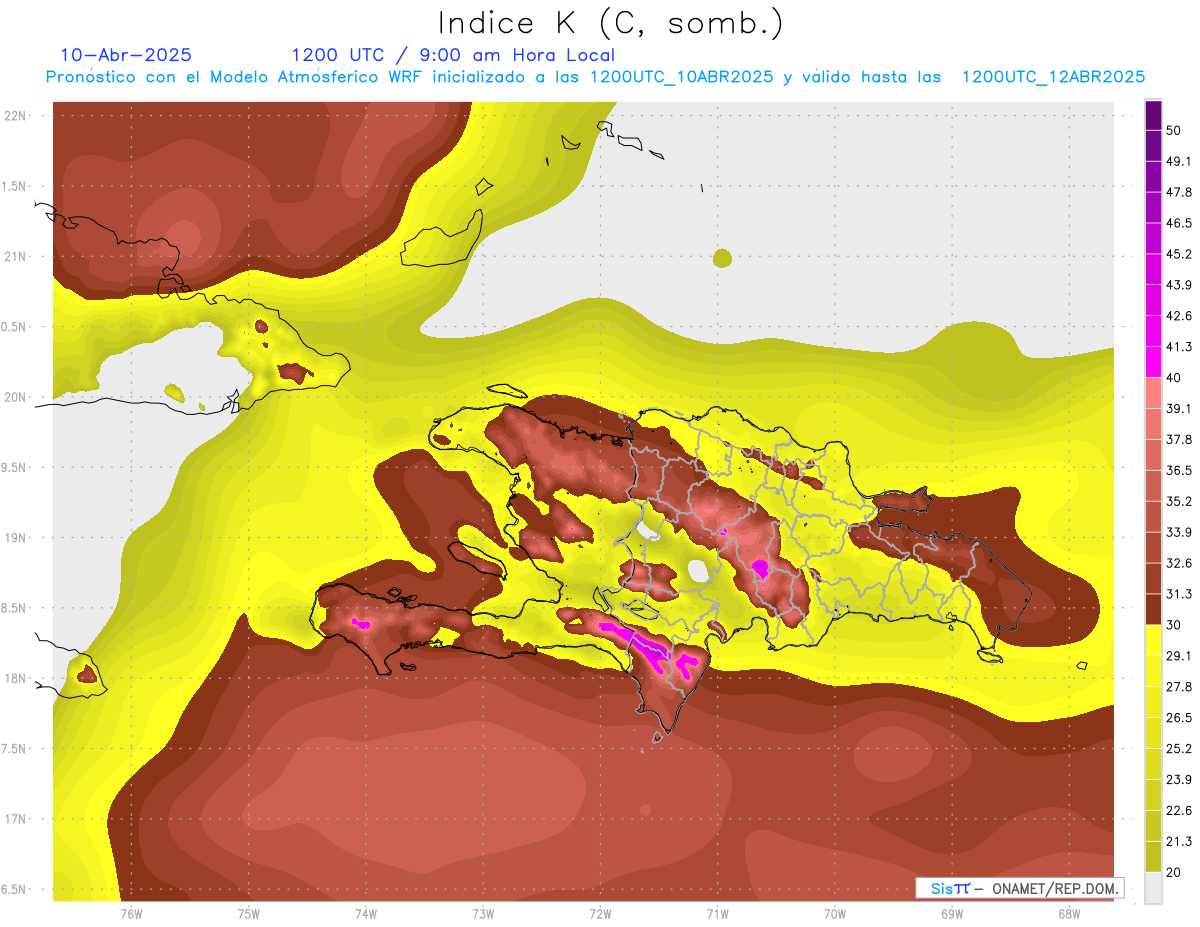Click the '75W' longitude label

point(249,914)
